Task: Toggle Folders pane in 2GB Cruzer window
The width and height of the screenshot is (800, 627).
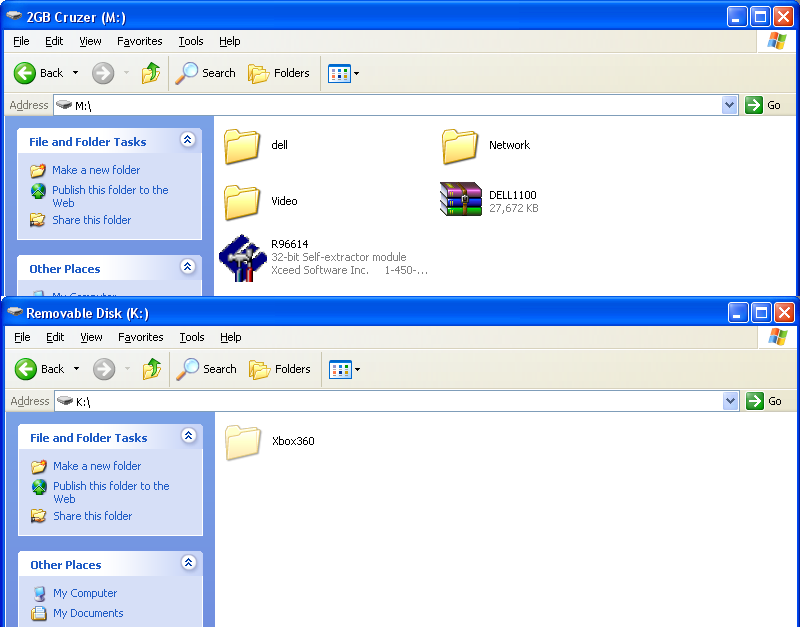Action: pos(279,73)
